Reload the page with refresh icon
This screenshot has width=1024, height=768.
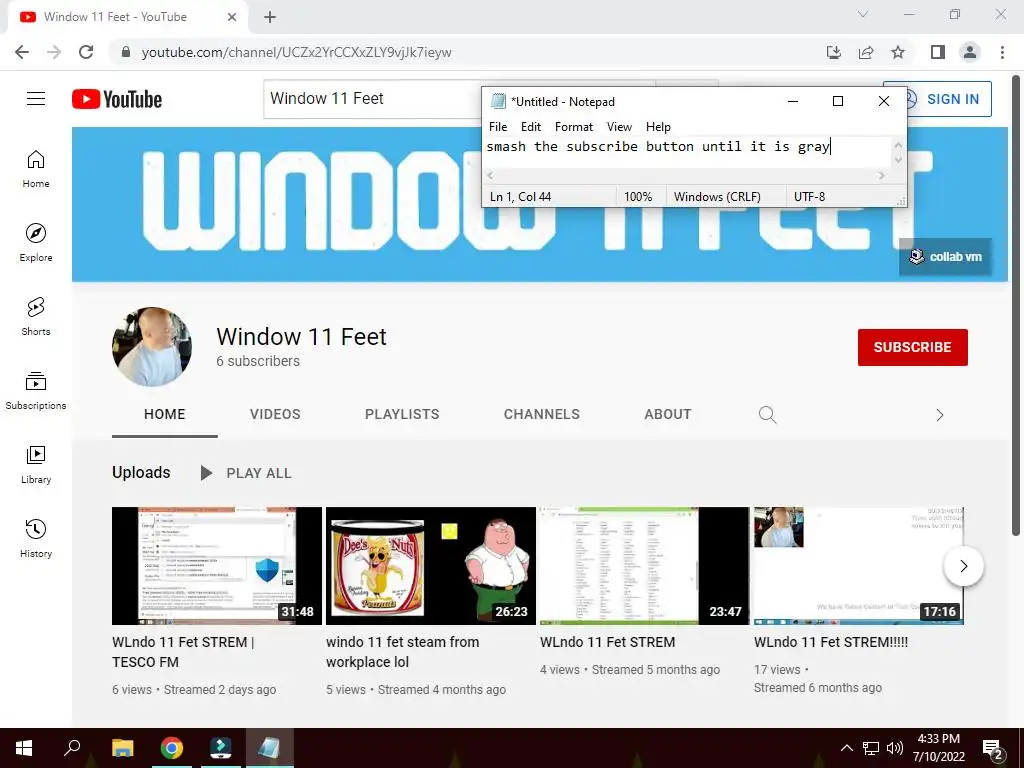click(86, 52)
